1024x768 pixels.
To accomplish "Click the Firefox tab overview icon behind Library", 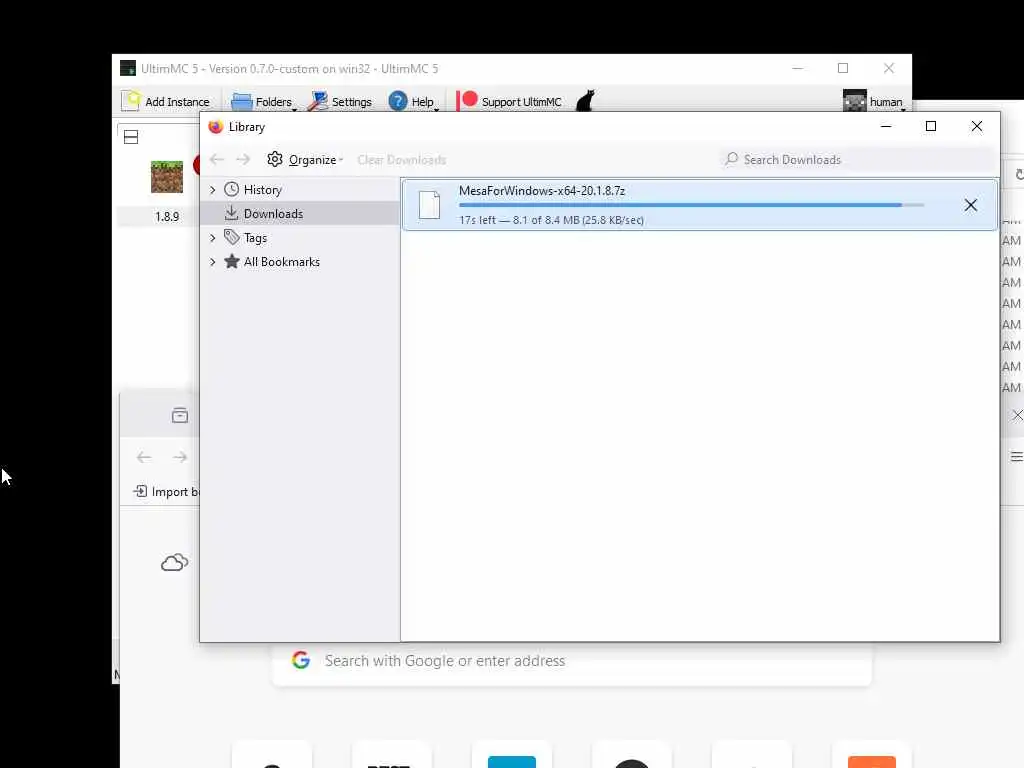I will 180,415.
